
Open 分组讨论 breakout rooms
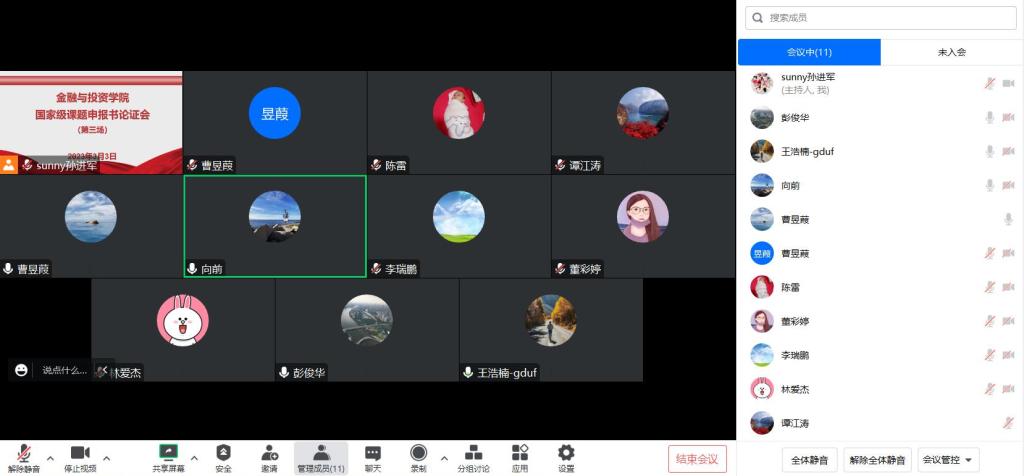[x=474, y=453]
